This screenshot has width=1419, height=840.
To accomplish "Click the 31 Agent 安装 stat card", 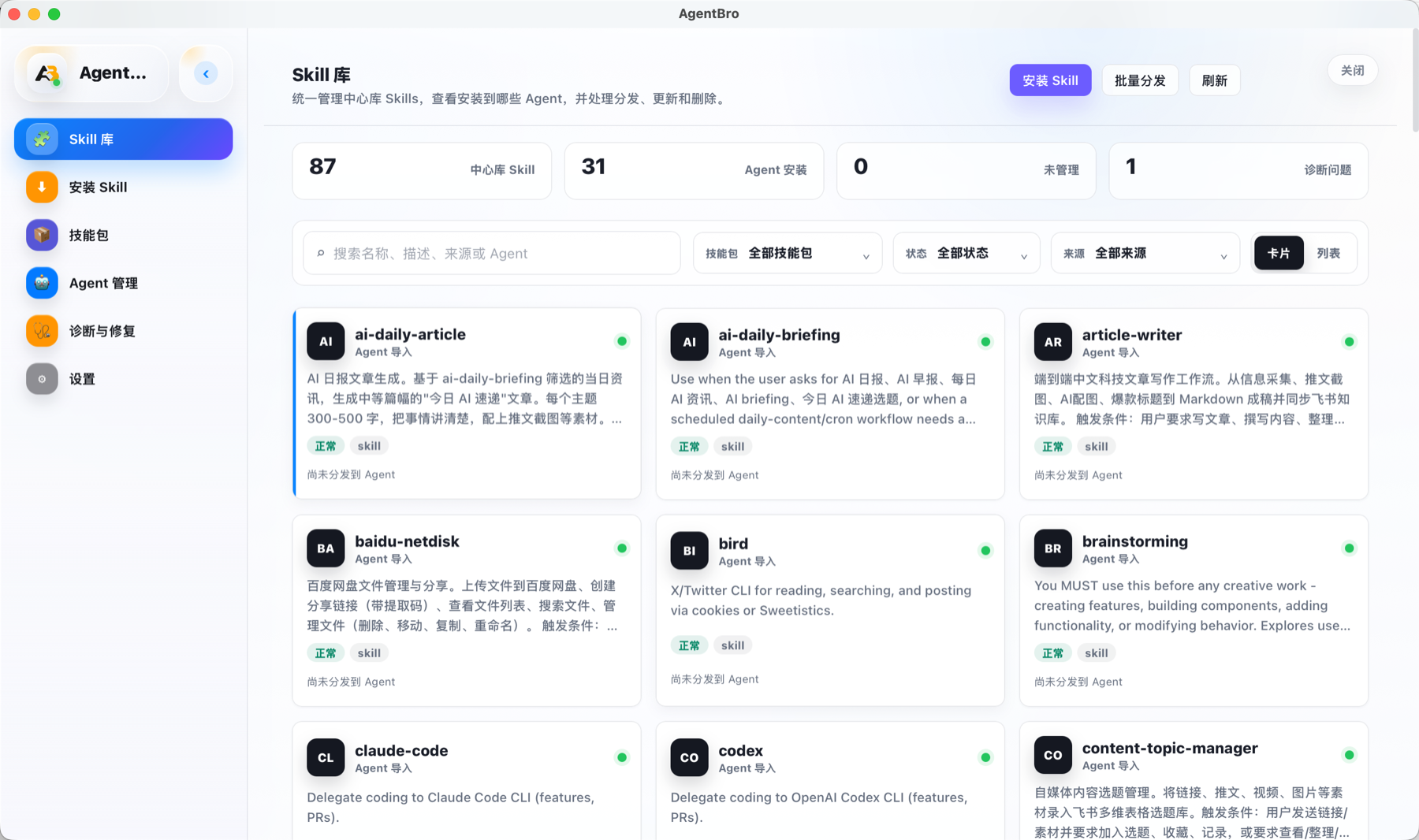I will pos(694,171).
